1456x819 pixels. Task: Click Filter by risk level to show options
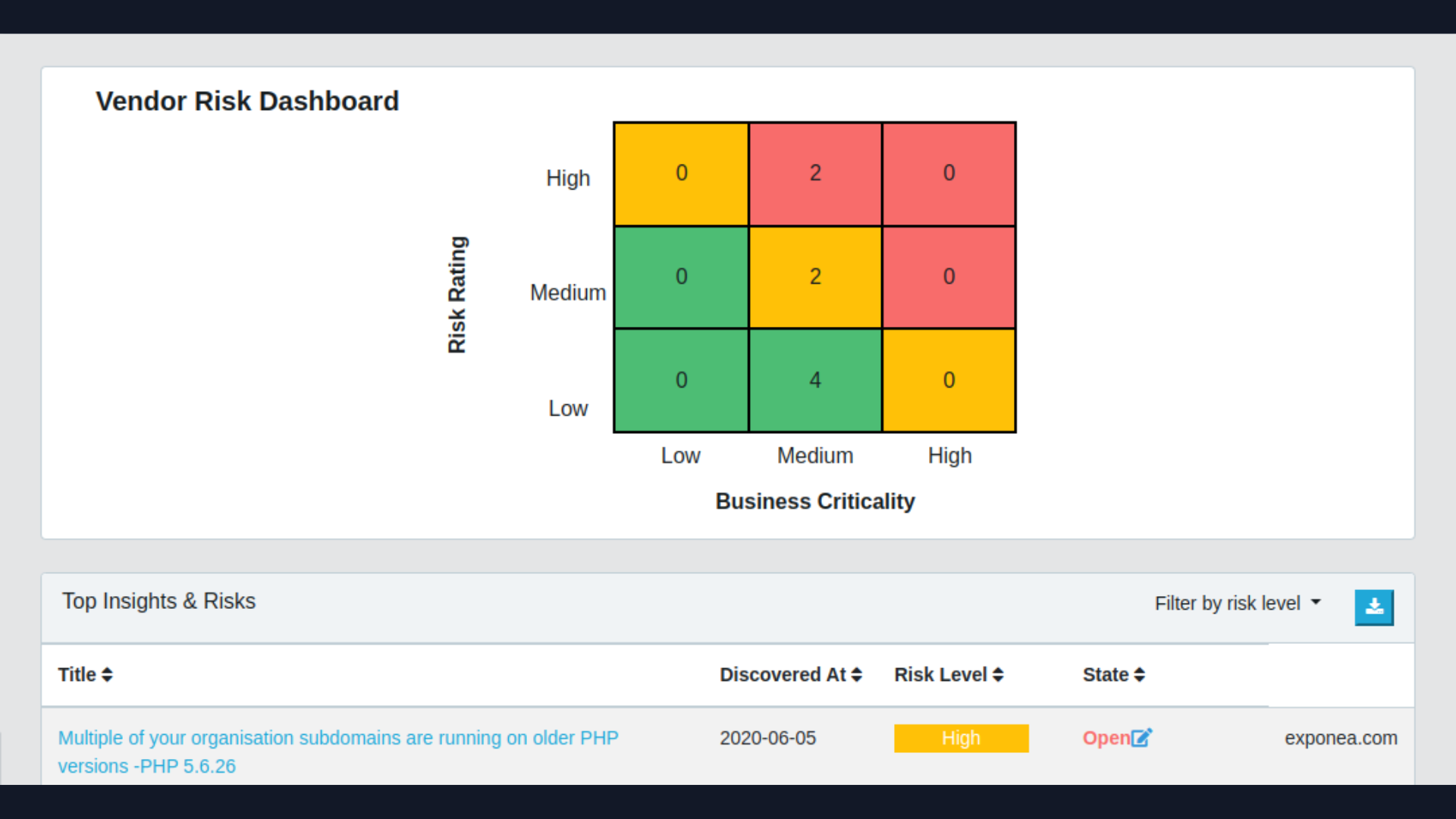point(1227,603)
